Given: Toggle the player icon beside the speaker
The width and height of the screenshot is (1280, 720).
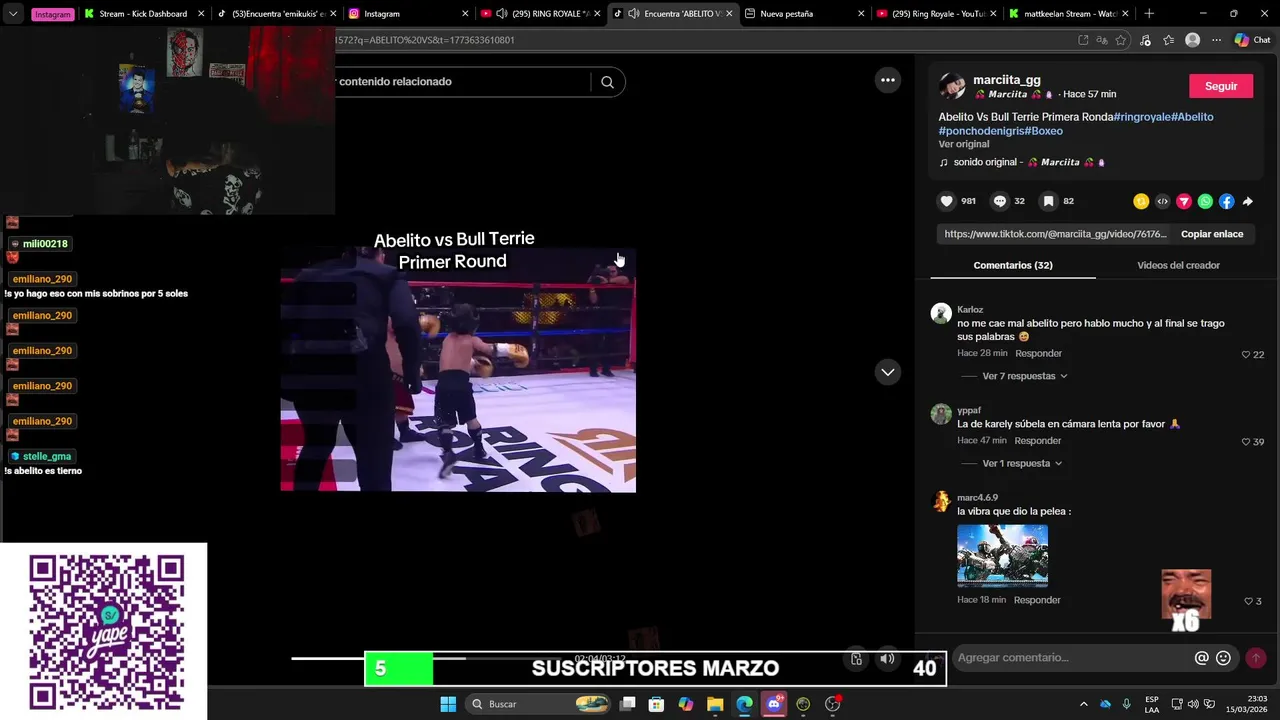Looking at the screenshot, I should coord(856,658).
